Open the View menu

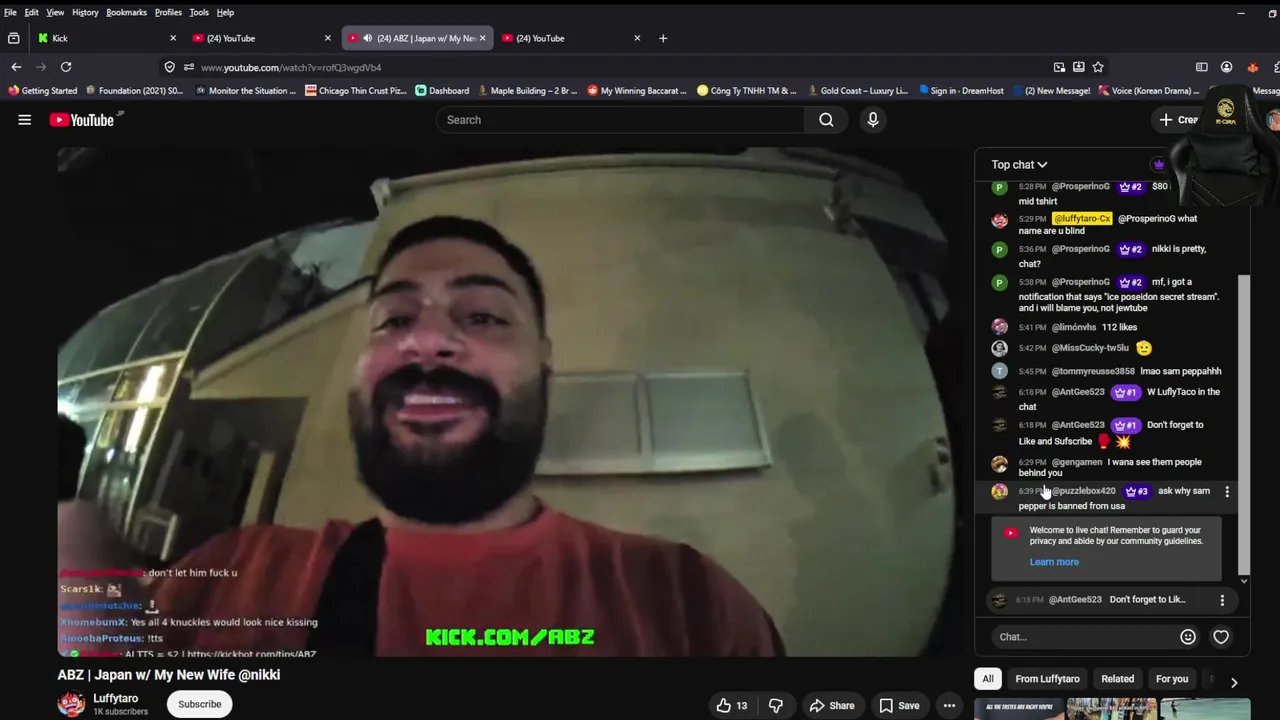(x=55, y=12)
